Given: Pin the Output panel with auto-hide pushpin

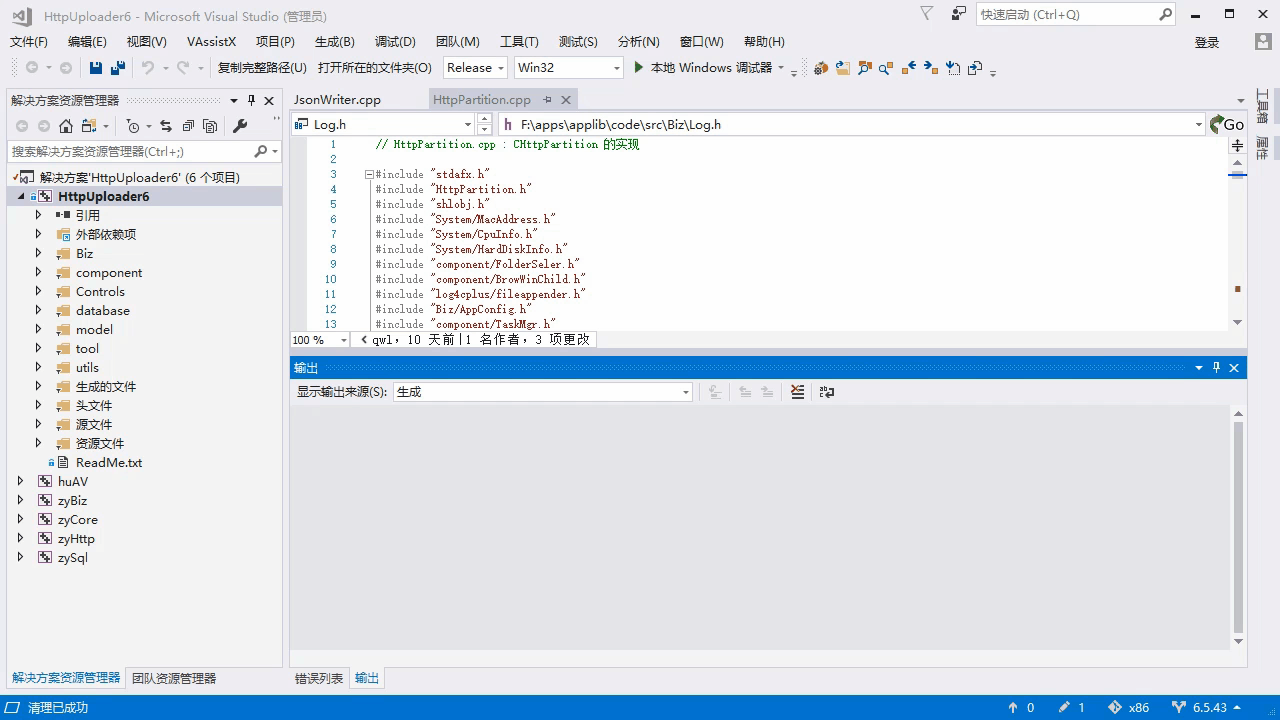Looking at the screenshot, I should [x=1217, y=368].
